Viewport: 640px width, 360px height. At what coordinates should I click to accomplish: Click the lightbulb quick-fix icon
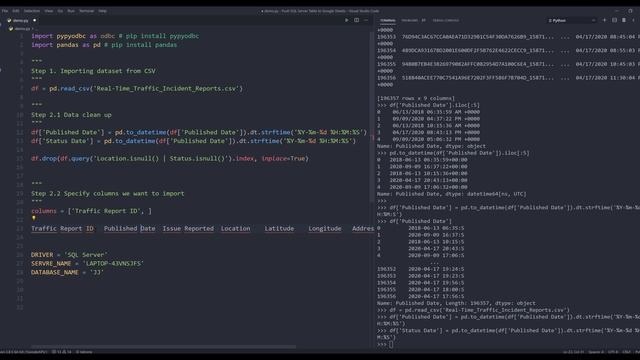click(x=34, y=219)
